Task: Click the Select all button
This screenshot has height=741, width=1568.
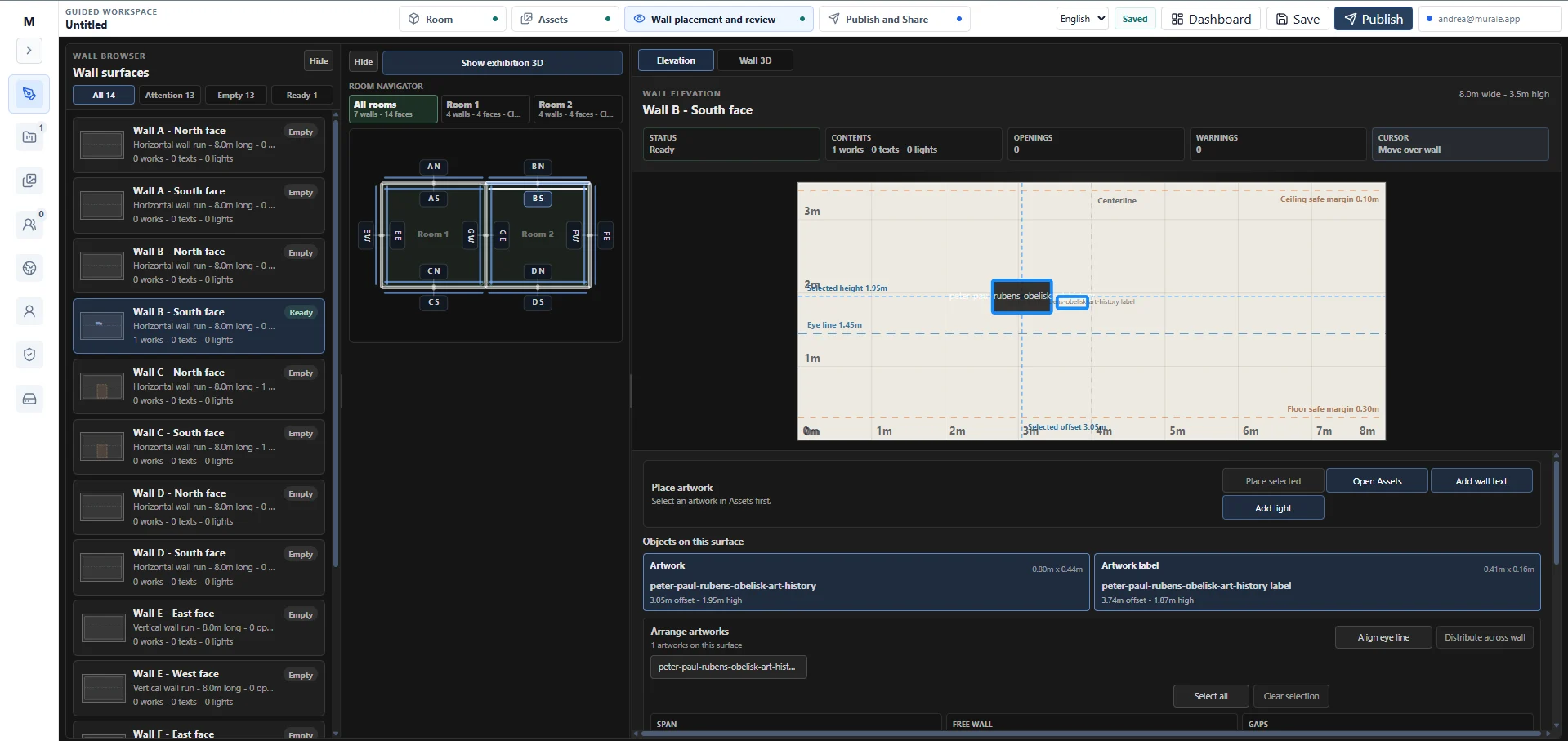Action: pos(1211,696)
